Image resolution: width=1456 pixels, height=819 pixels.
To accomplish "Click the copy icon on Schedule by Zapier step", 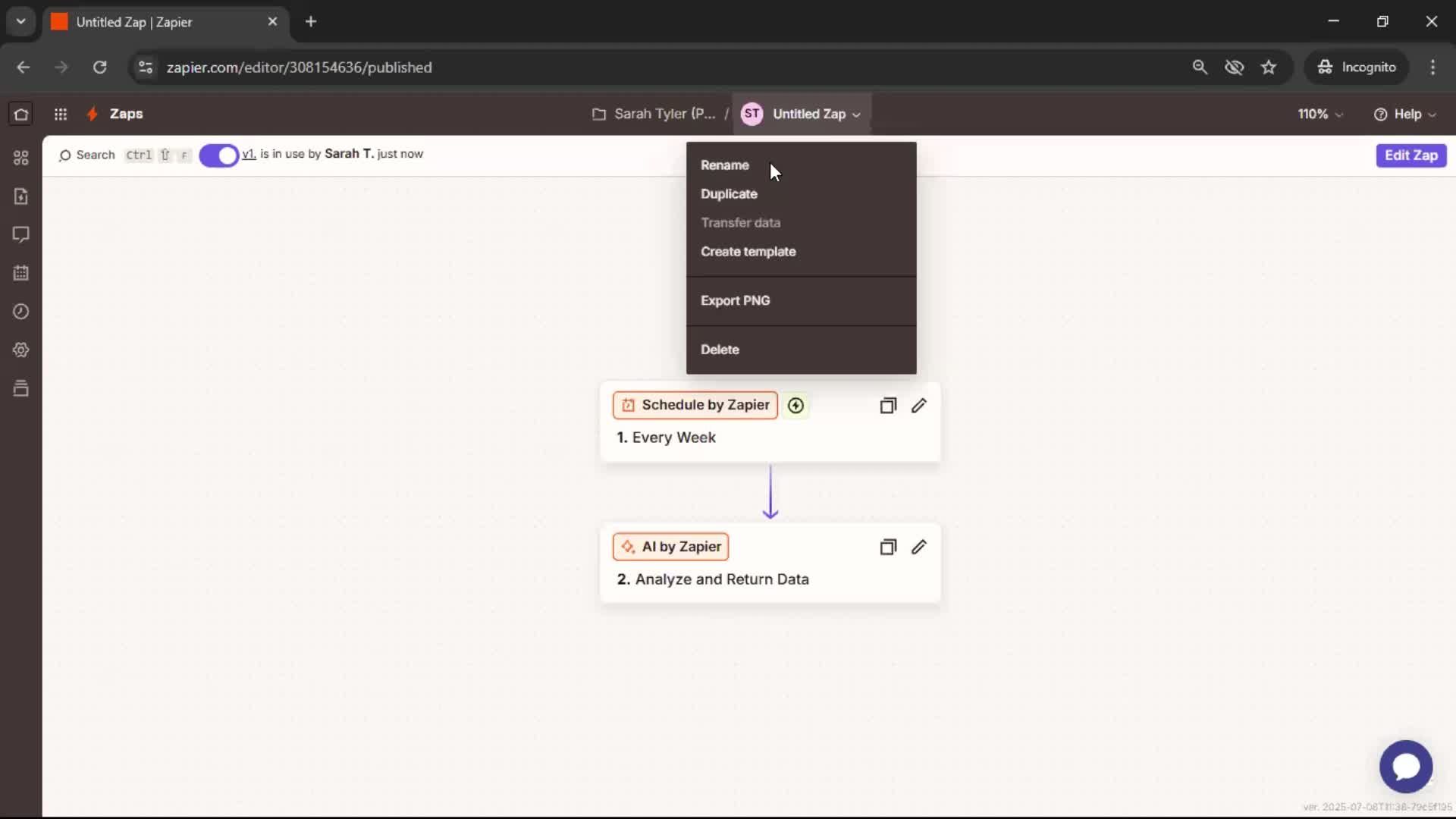I will (888, 406).
